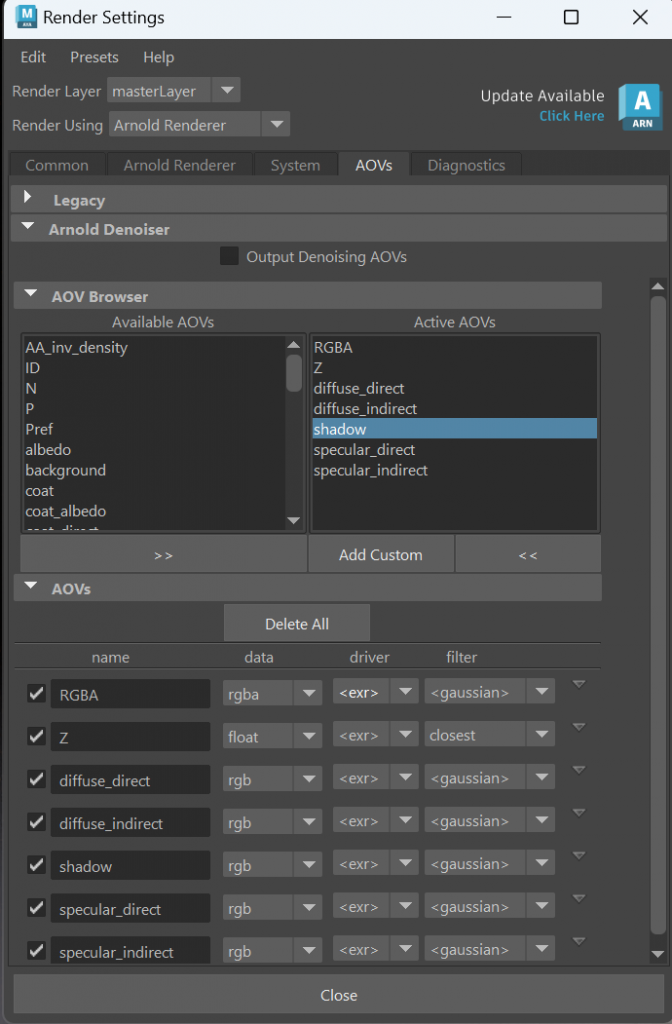Viewport: 672px width, 1024px height.
Task: Click the Add Custom button
Action: tap(381, 554)
